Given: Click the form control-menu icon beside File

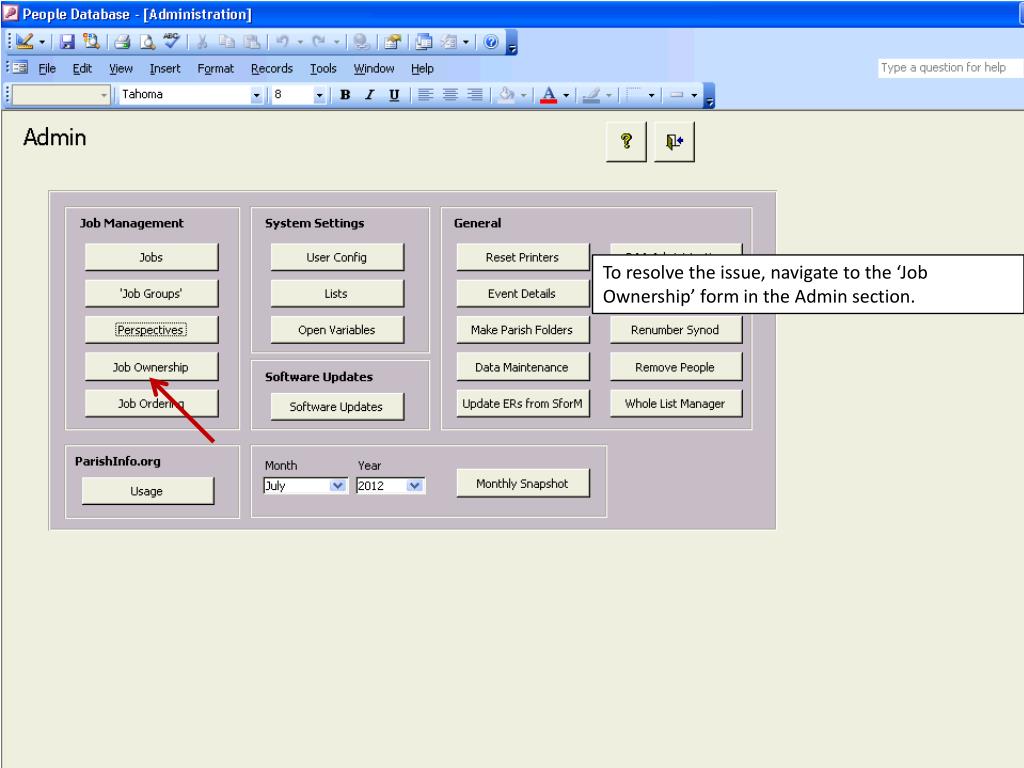Looking at the screenshot, I should [20, 67].
